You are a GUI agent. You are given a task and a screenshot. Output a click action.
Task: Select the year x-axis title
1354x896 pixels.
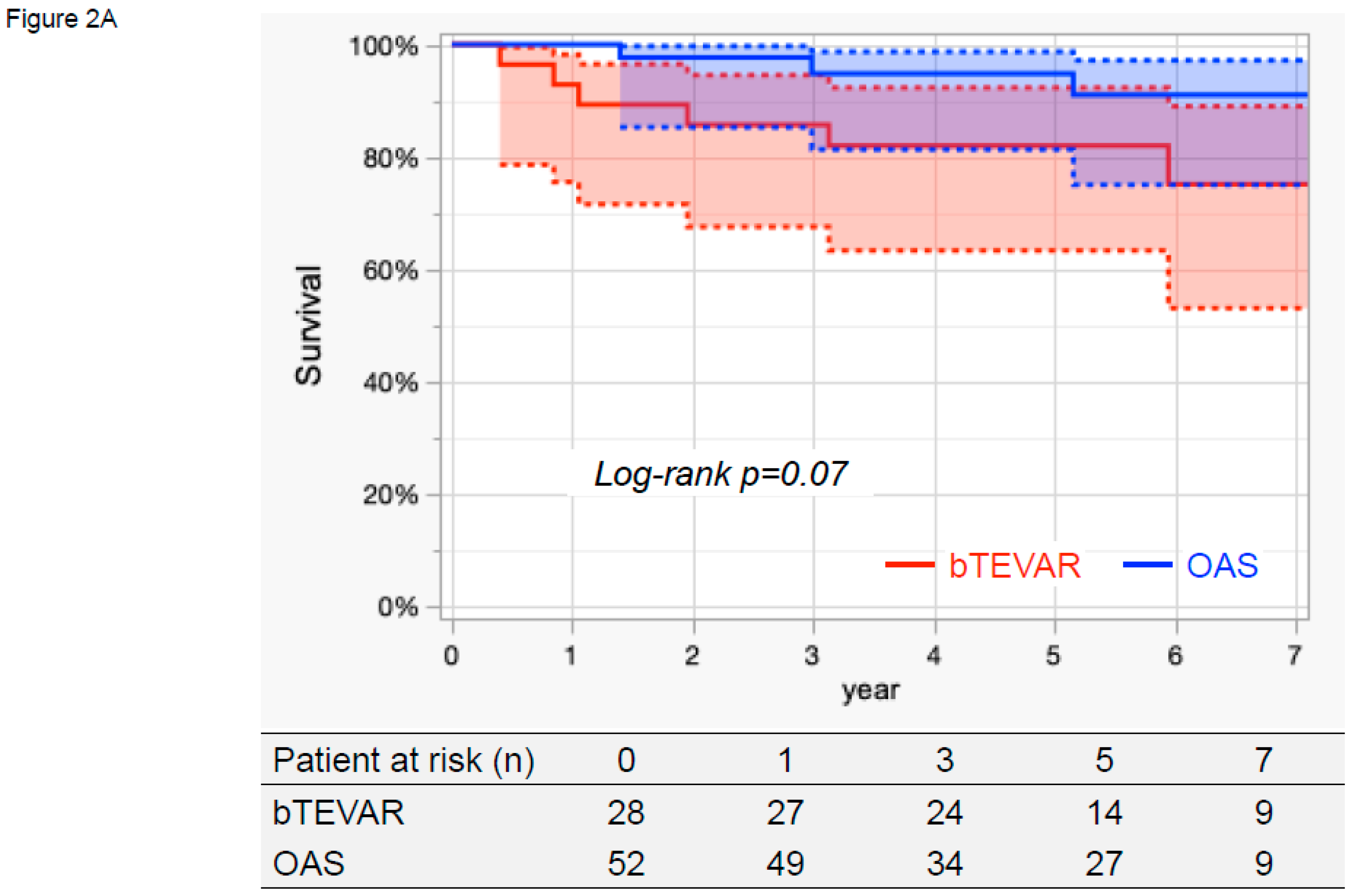(871, 691)
